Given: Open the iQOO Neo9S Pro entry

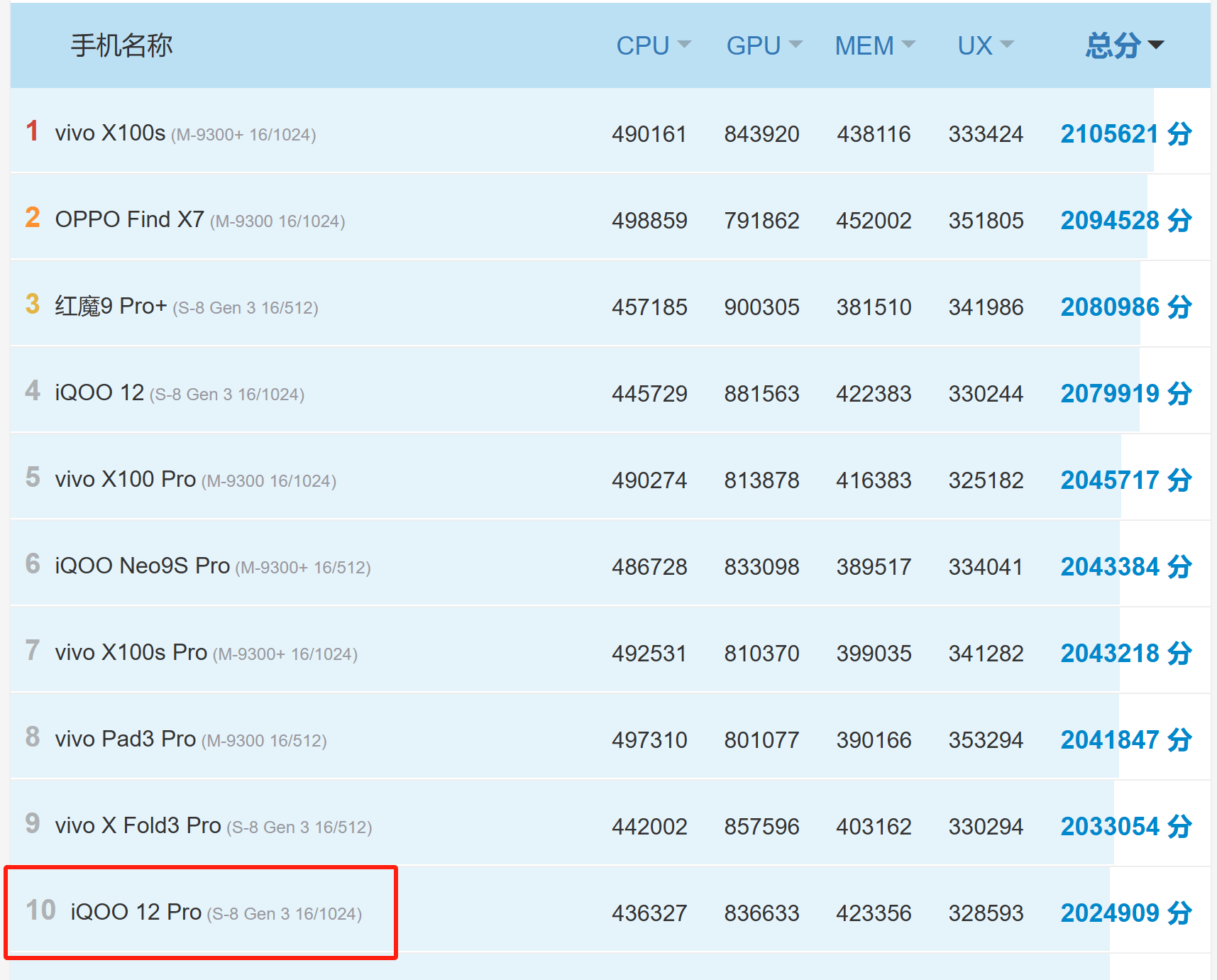Looking at the screenshot, I should coord(213,566).
